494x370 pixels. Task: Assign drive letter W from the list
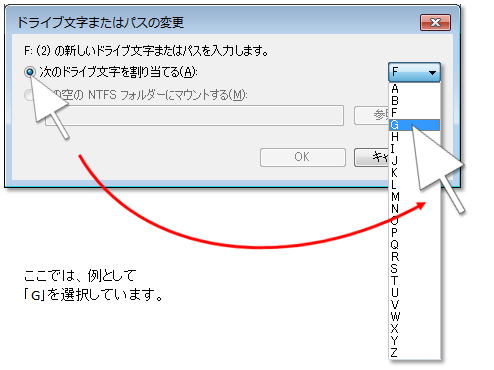pos(415,317)
